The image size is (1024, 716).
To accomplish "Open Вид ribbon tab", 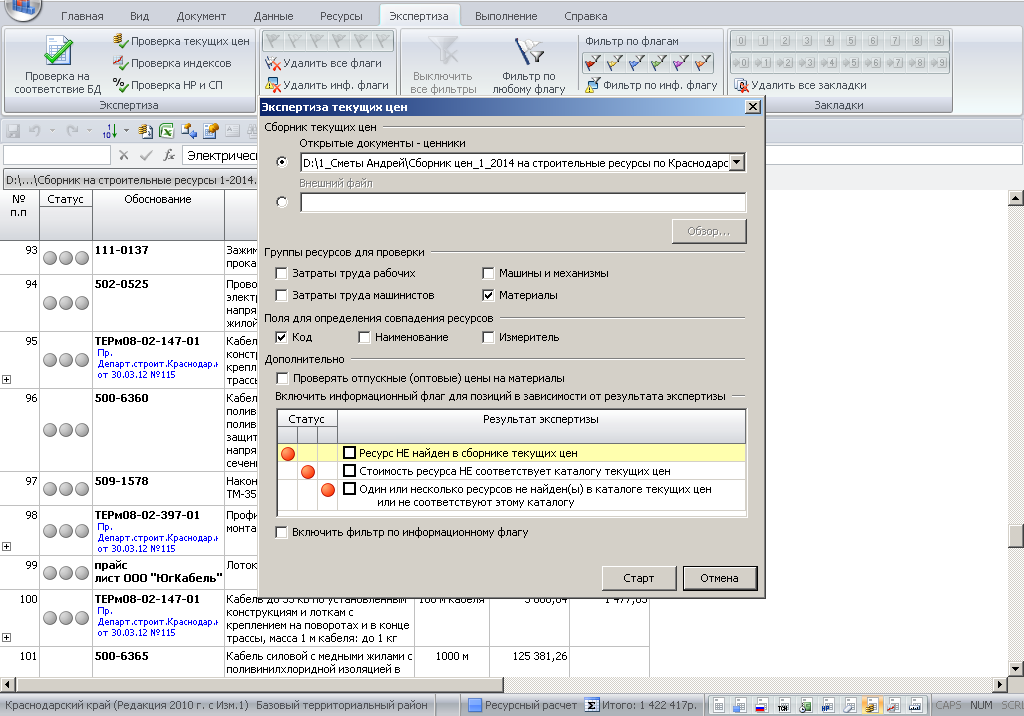I will (139, 16).
